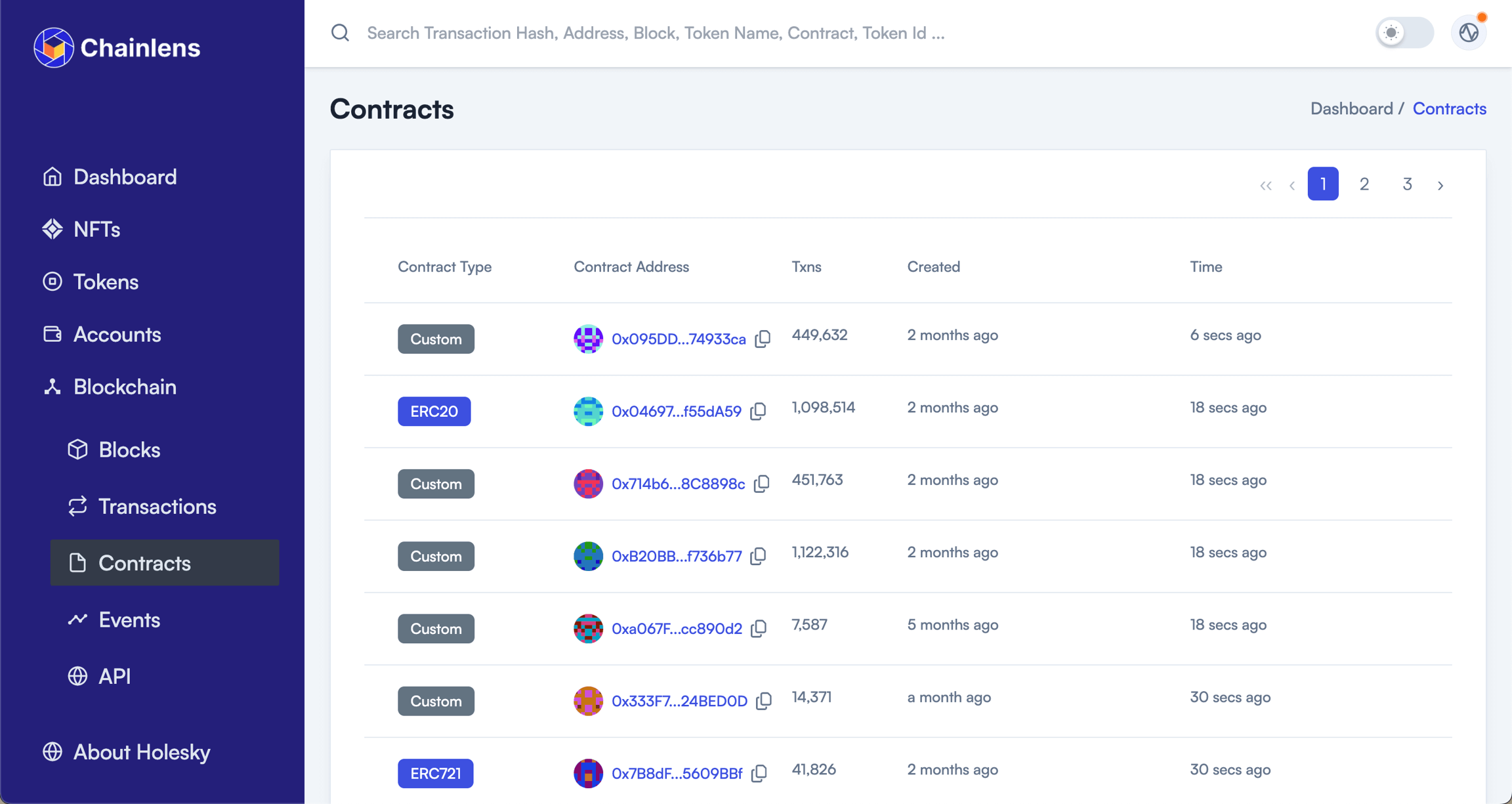Go to next page using right chevron
The image size is (1512, 804).
click(1441, 184)
